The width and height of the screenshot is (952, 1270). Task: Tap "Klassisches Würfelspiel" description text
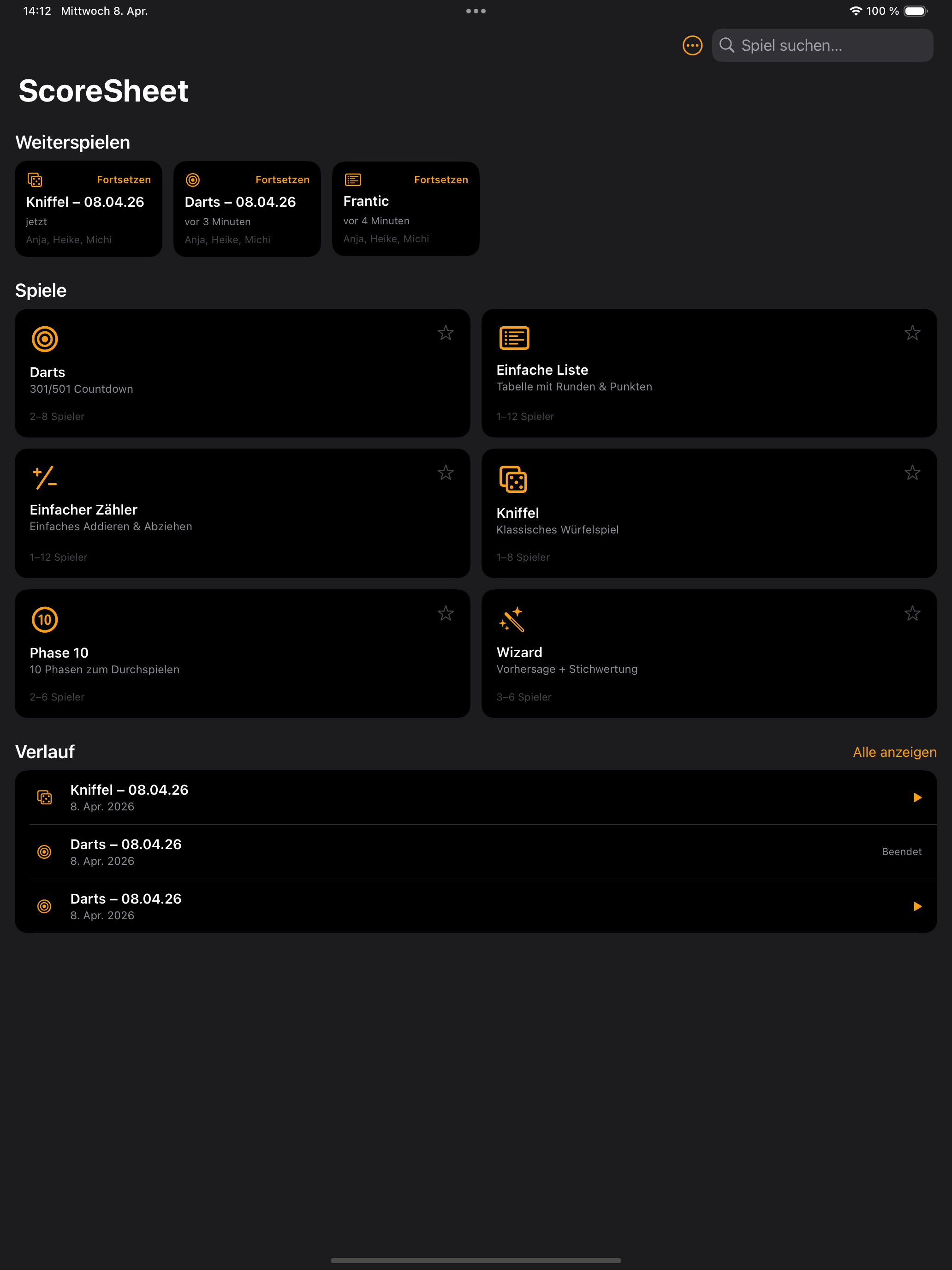pos(558,529)
